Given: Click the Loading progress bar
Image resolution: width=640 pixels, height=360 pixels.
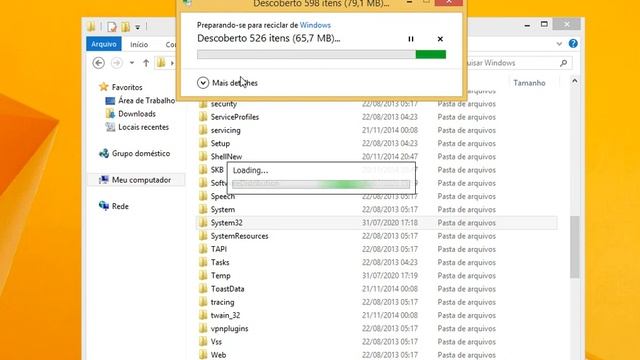Looking at the screenshot, I should coord(321,184).
